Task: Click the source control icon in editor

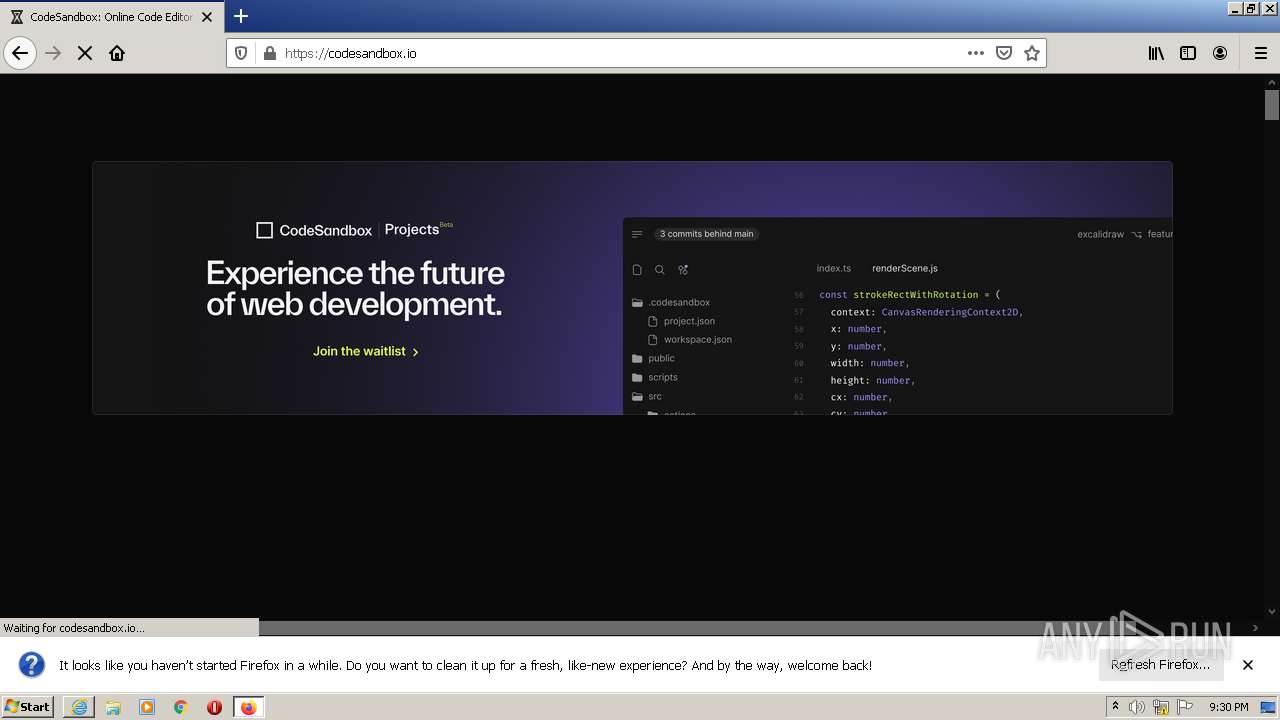Action: tap(683, 270)
